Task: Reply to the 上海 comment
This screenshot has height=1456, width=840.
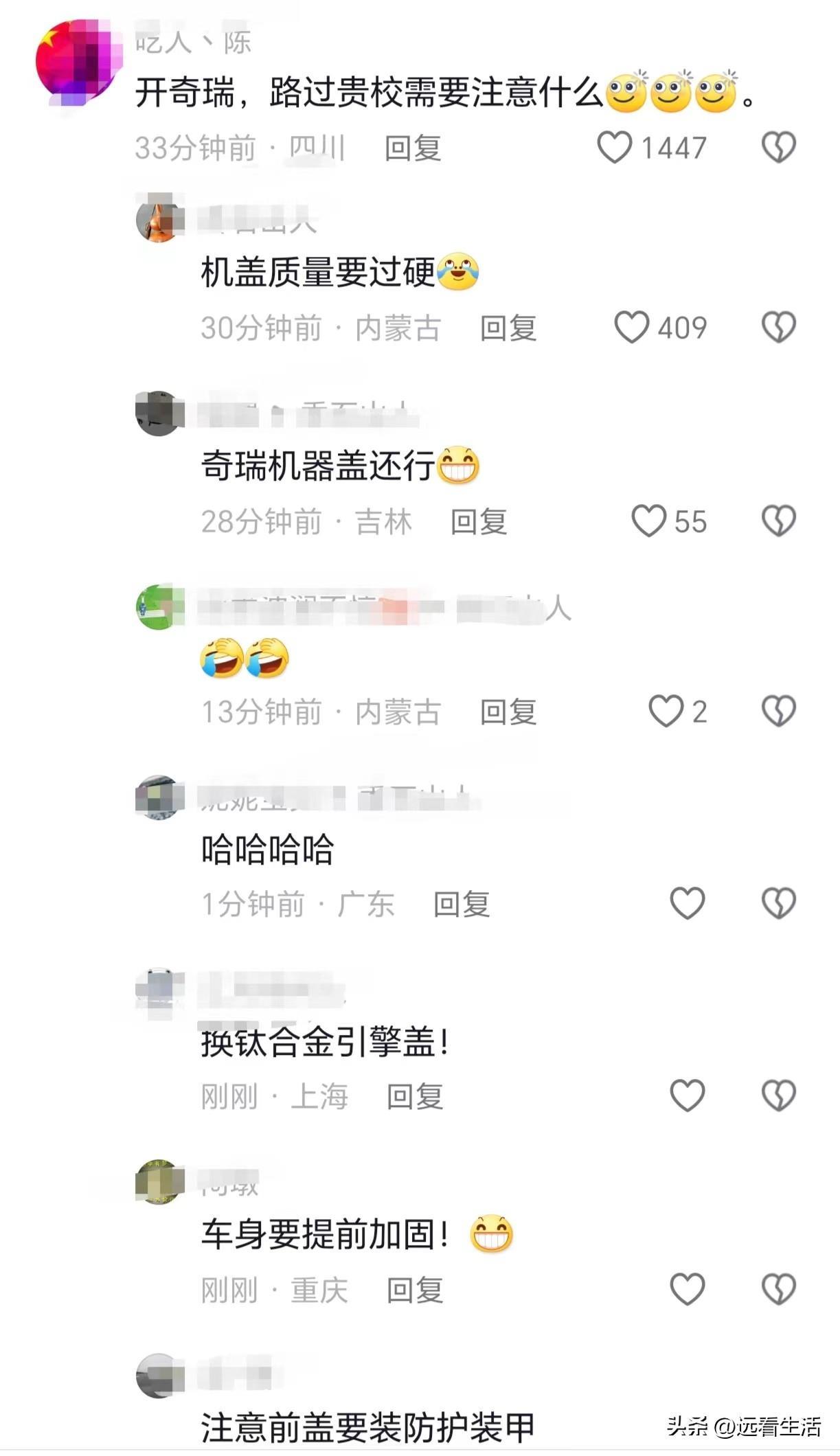Action: pos(415,1096)
